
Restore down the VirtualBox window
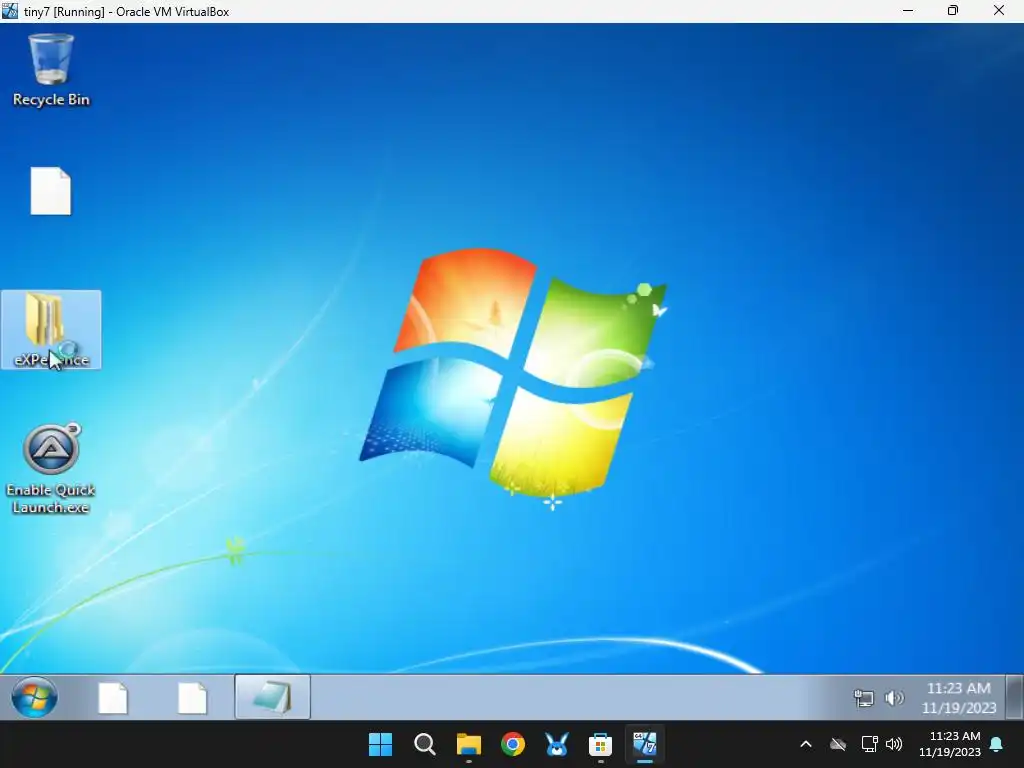[953, 10]
